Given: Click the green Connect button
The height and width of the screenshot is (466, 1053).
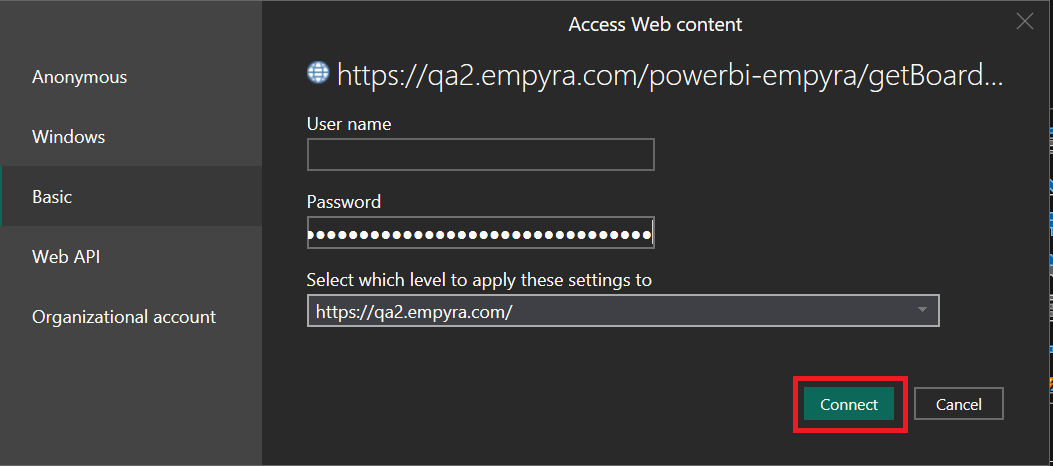Looking at the screenshot, I should 849,404.
